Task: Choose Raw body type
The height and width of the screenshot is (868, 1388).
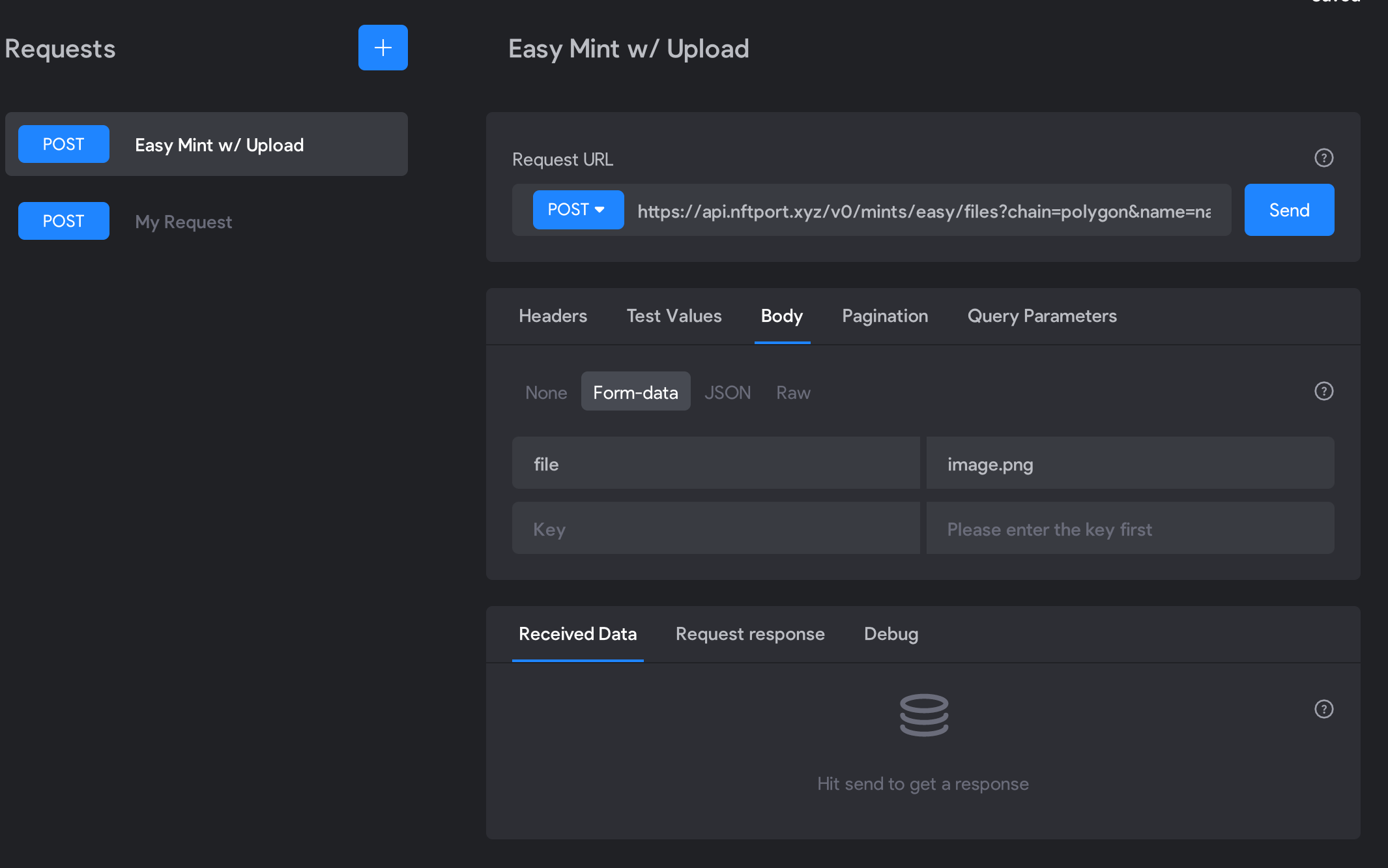Action: (793, 392)
